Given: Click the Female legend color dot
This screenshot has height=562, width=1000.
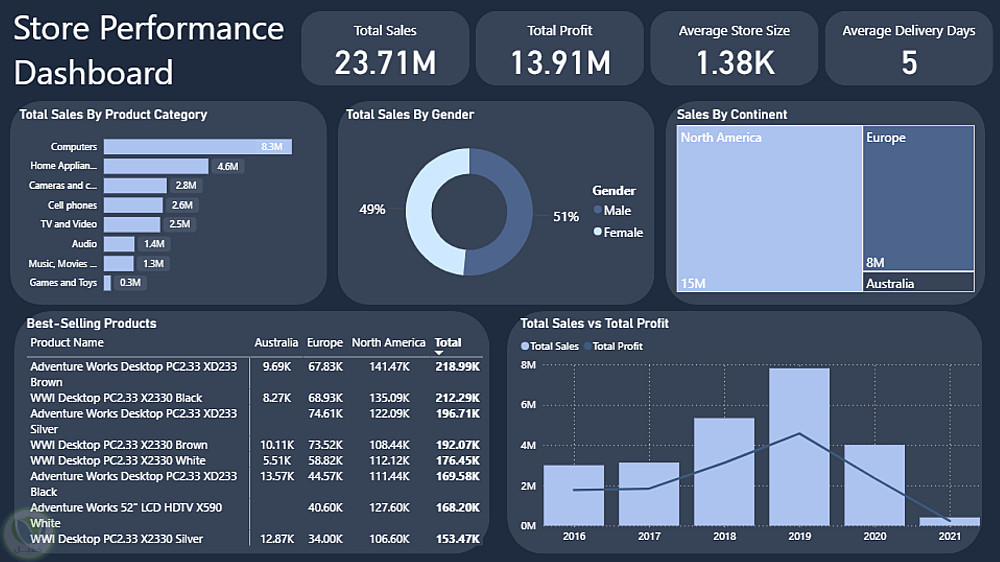Looking at the screenshot, I should pyautogui.click(x=598, y=232).
